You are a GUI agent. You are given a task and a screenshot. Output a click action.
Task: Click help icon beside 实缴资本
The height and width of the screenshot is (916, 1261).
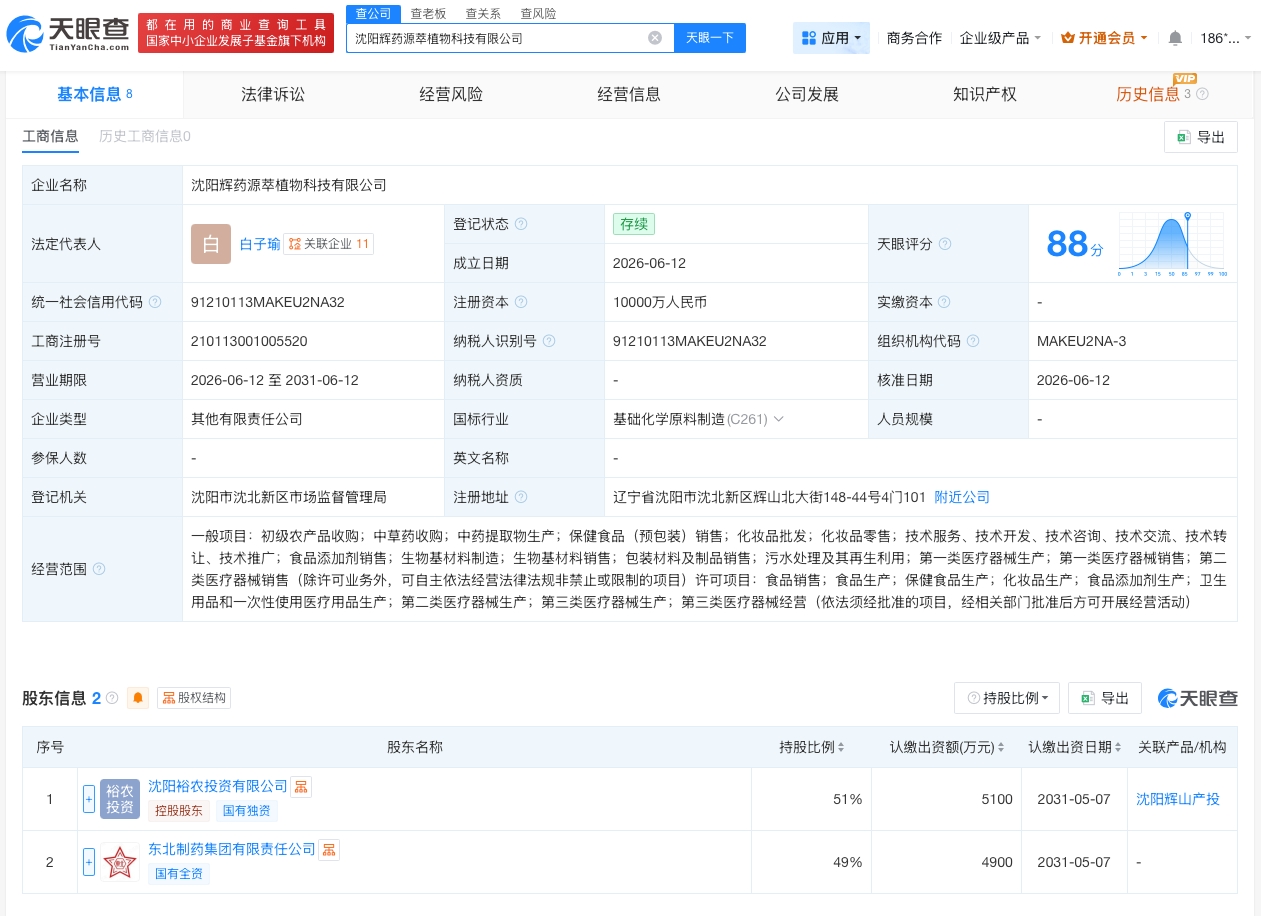tap(944, 302)
